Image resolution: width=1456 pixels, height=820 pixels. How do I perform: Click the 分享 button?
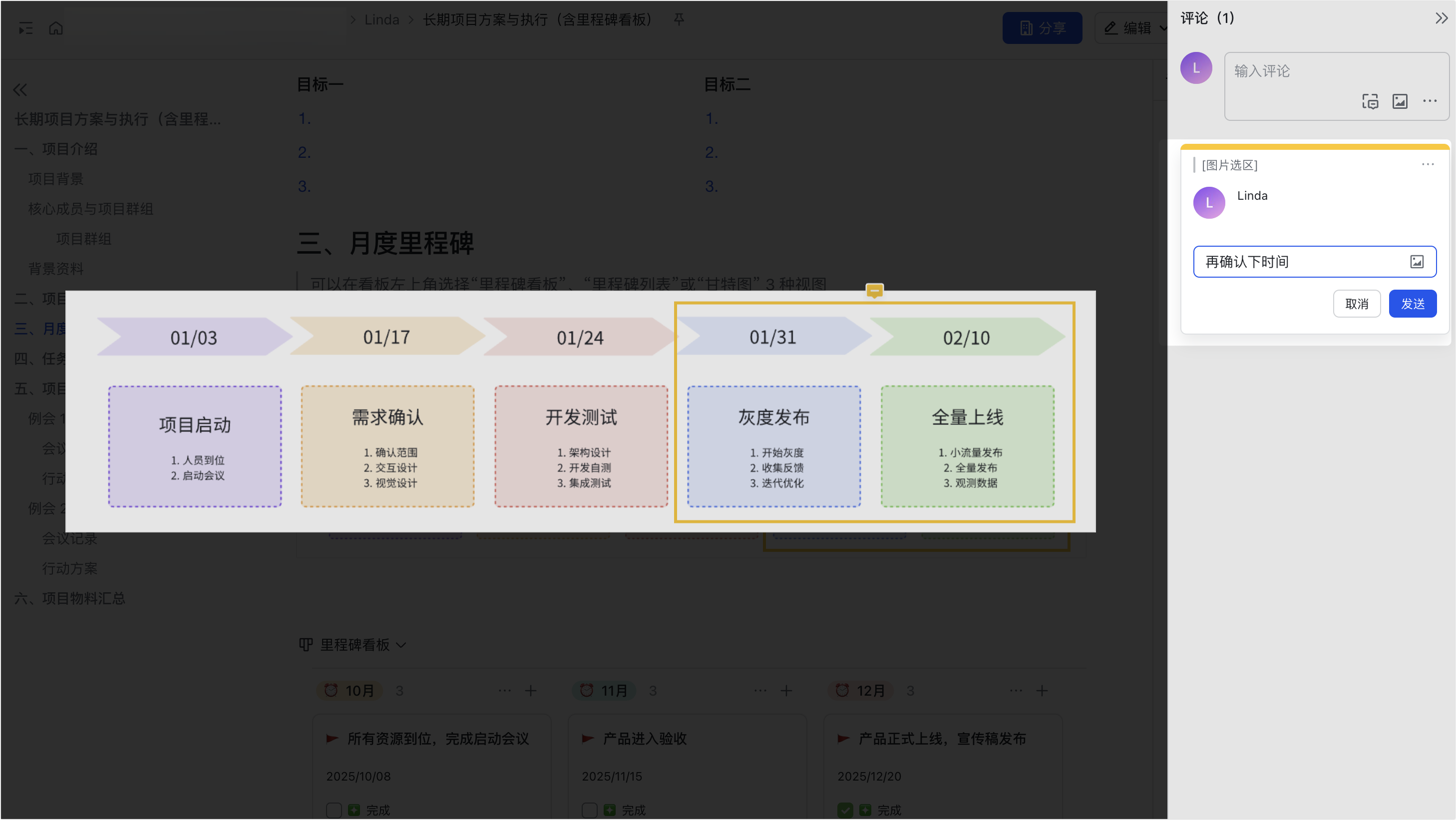click(1042, 27)
